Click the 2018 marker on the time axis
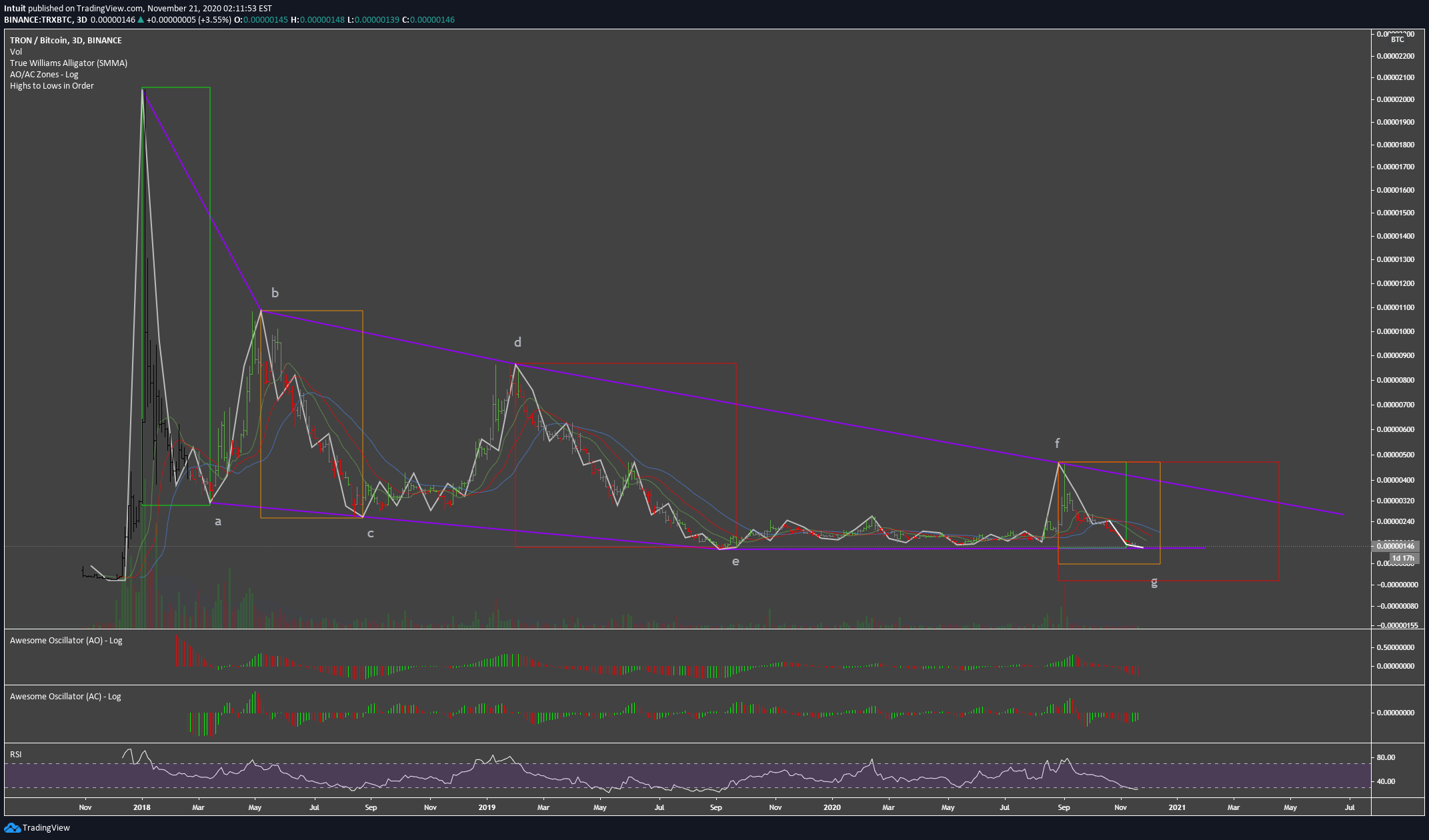Viewport: 1429px width, 840px height. [142, 807]
